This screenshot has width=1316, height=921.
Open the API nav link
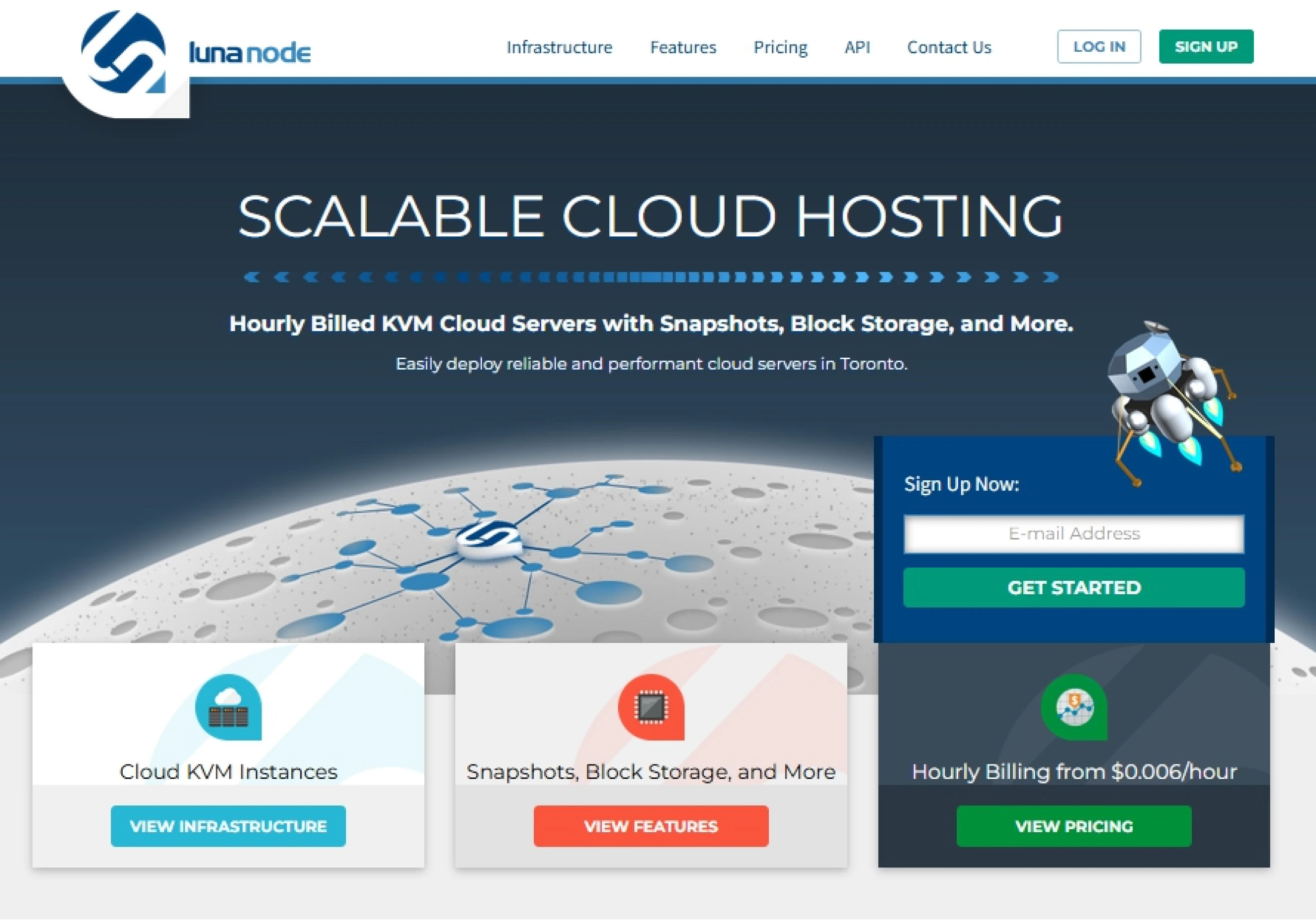tap(857, 47)
